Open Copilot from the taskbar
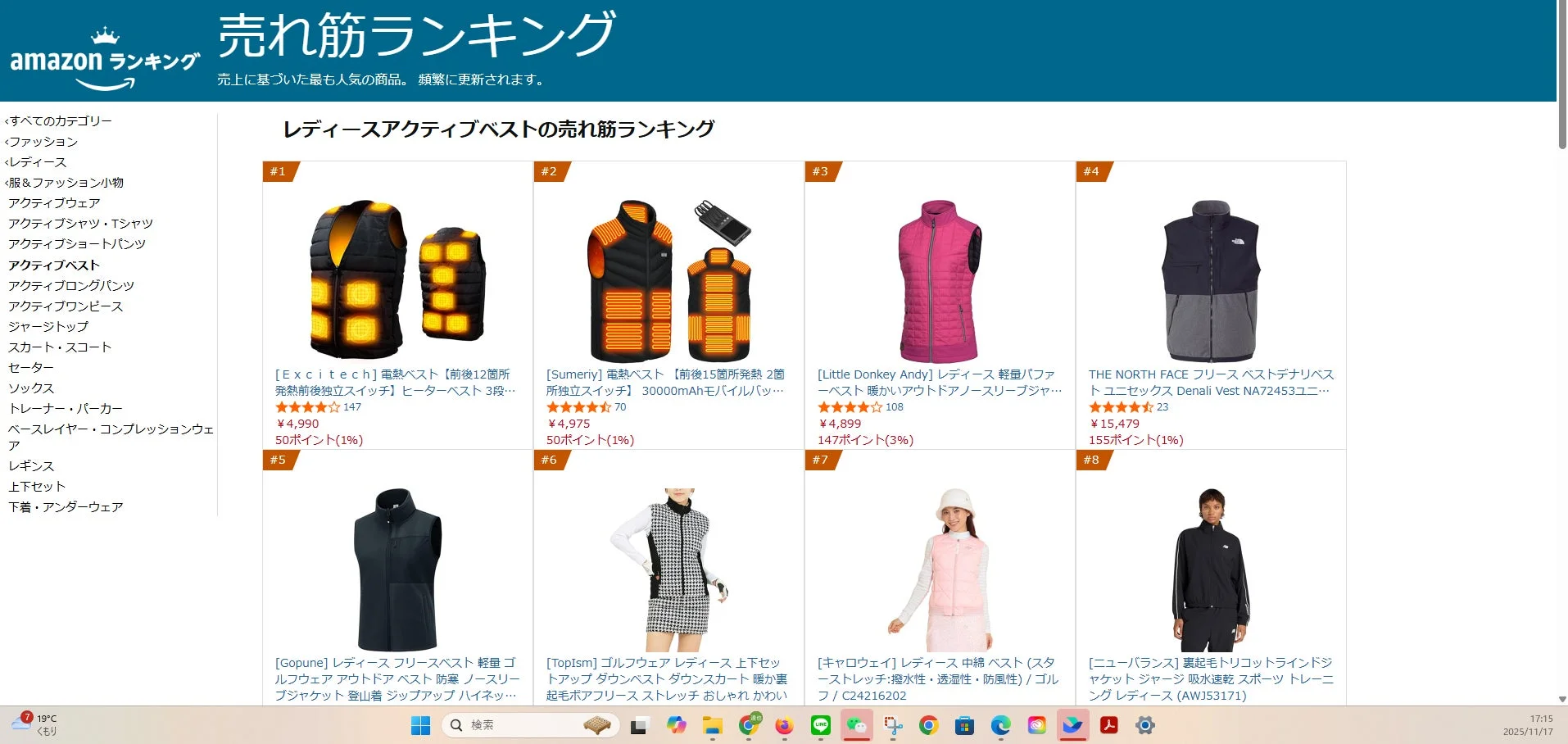 [x=676, y=724]
